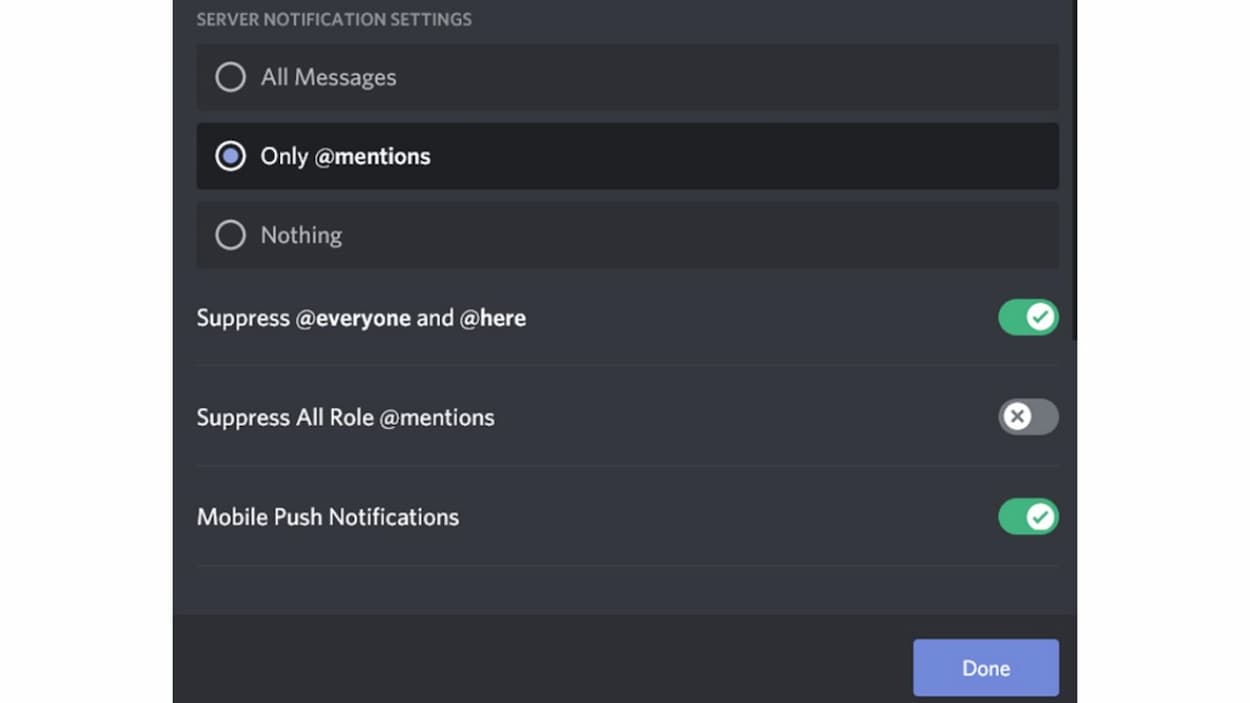This screenshot has height=703, width=1250.
Task: Select the Only @mentions radio button
Action: point(231,156)
